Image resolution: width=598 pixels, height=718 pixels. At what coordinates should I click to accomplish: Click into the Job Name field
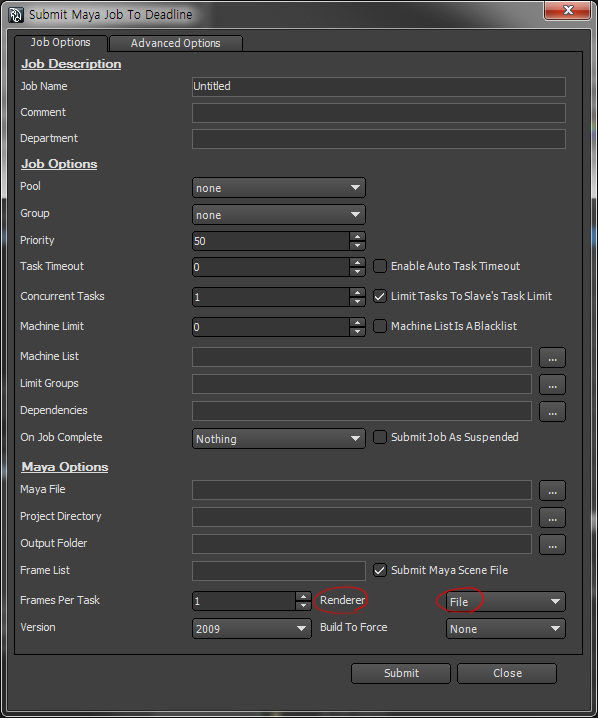379,87
